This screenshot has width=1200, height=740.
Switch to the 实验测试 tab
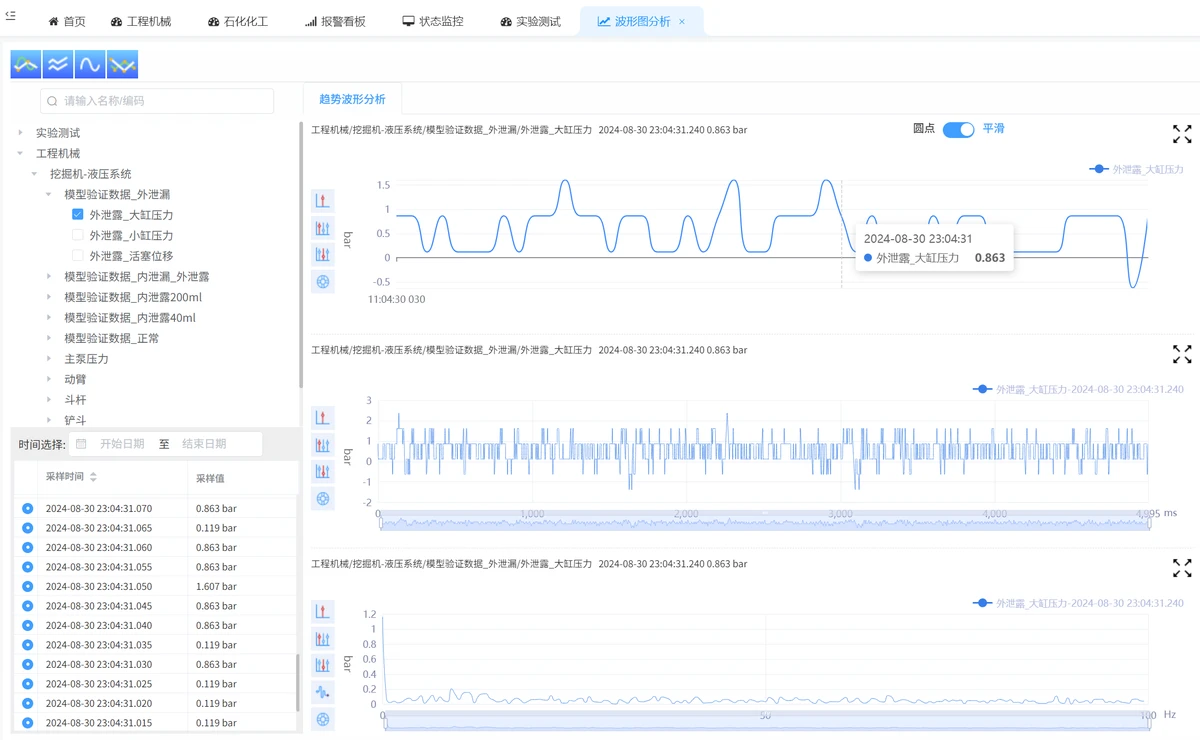[530, 22]
